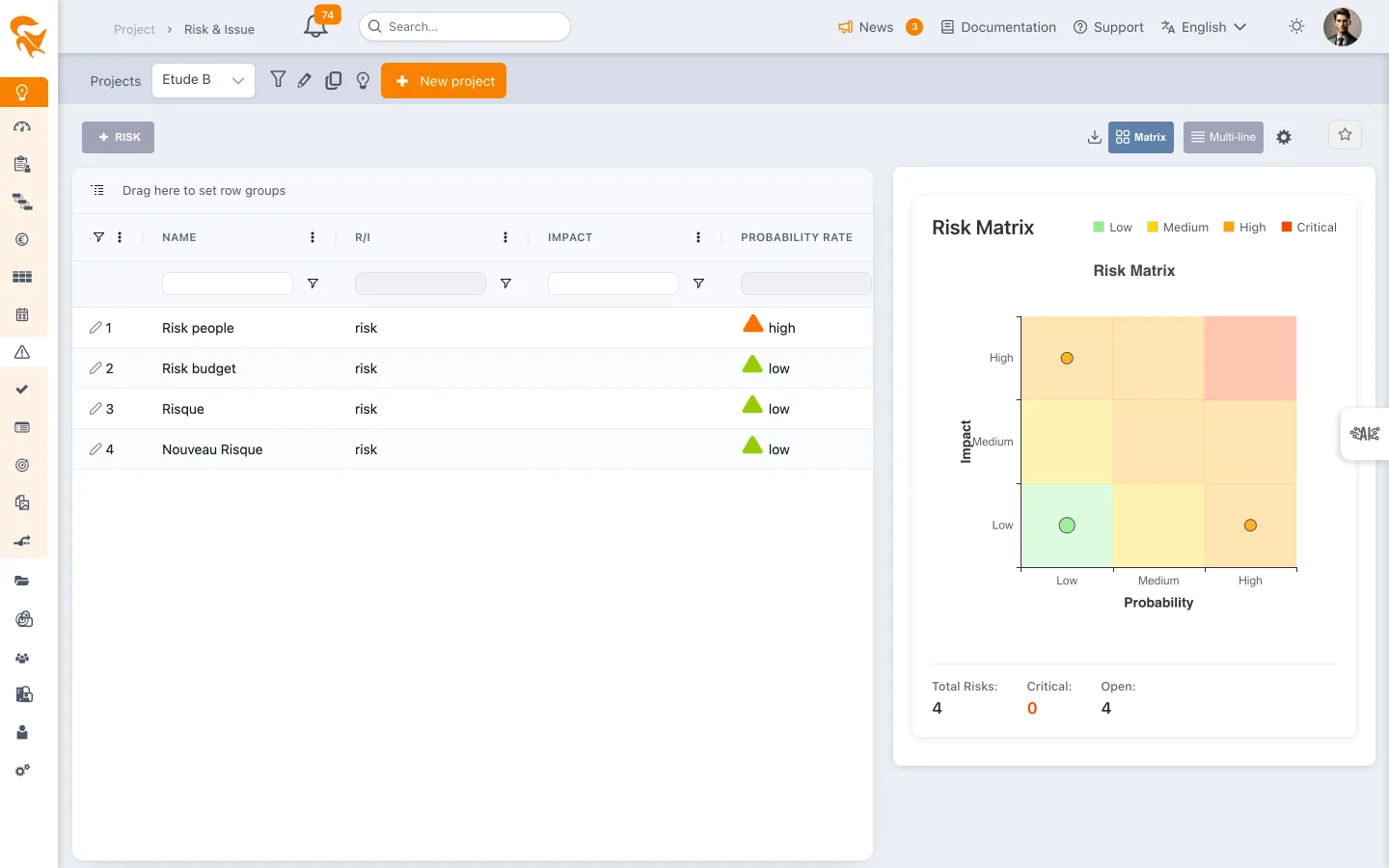
Task: Click the green dot in the Low-Low matrix cell
Action: point(1067,526)
